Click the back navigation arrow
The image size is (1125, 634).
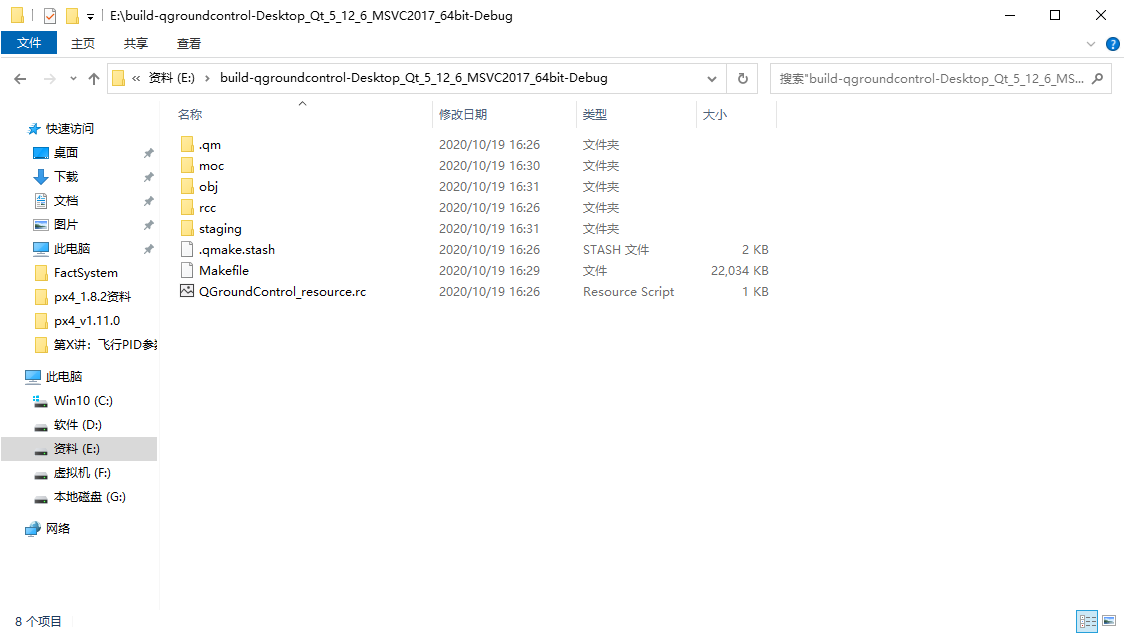[x=20, y=77]
